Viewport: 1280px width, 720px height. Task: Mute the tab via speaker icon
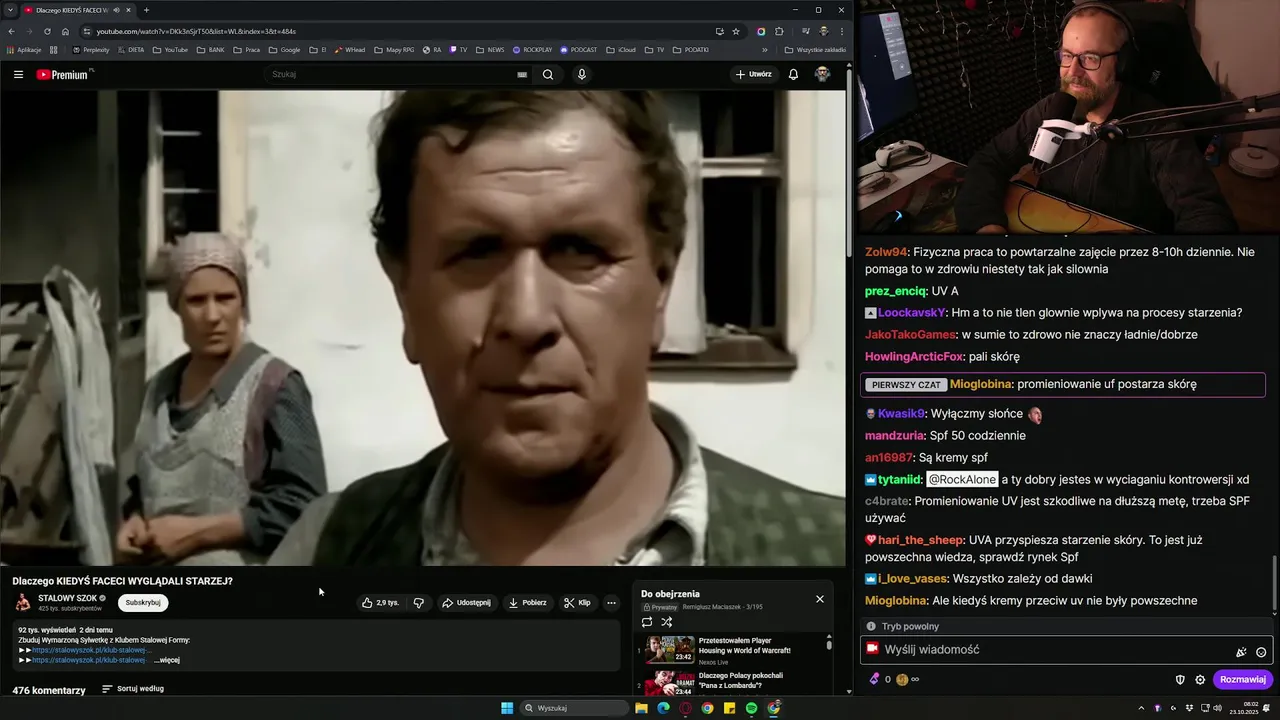pyautogui.click(x=117, y=10)
